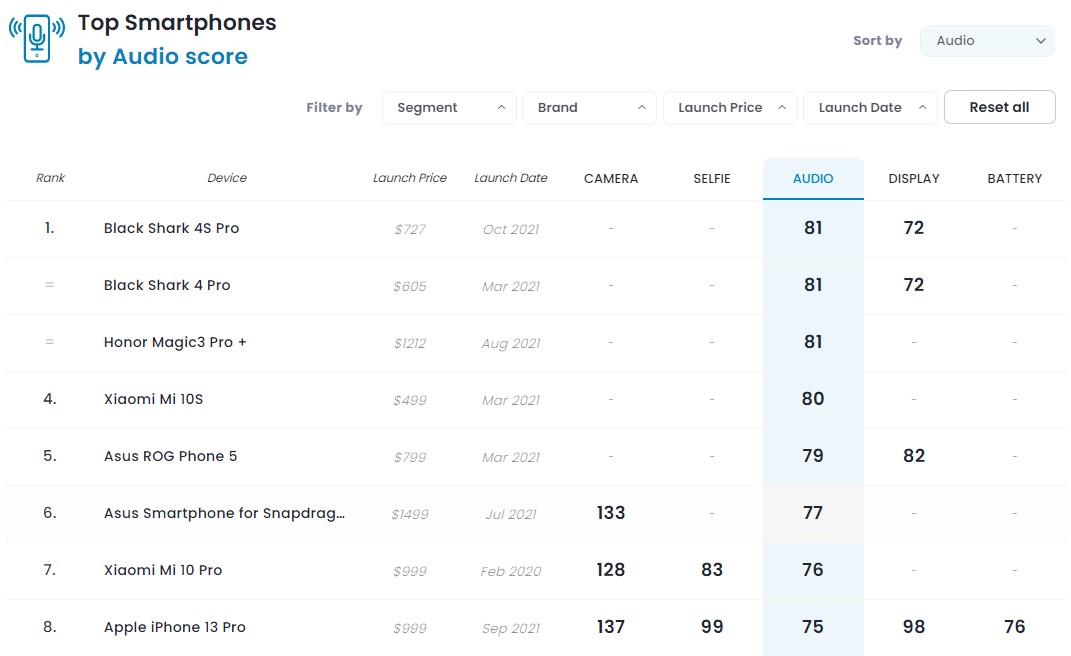Click the Launch Price filter chevron
Image resolution: width=1071 pixels, height=656 pixels.
[x=782, y=107]
